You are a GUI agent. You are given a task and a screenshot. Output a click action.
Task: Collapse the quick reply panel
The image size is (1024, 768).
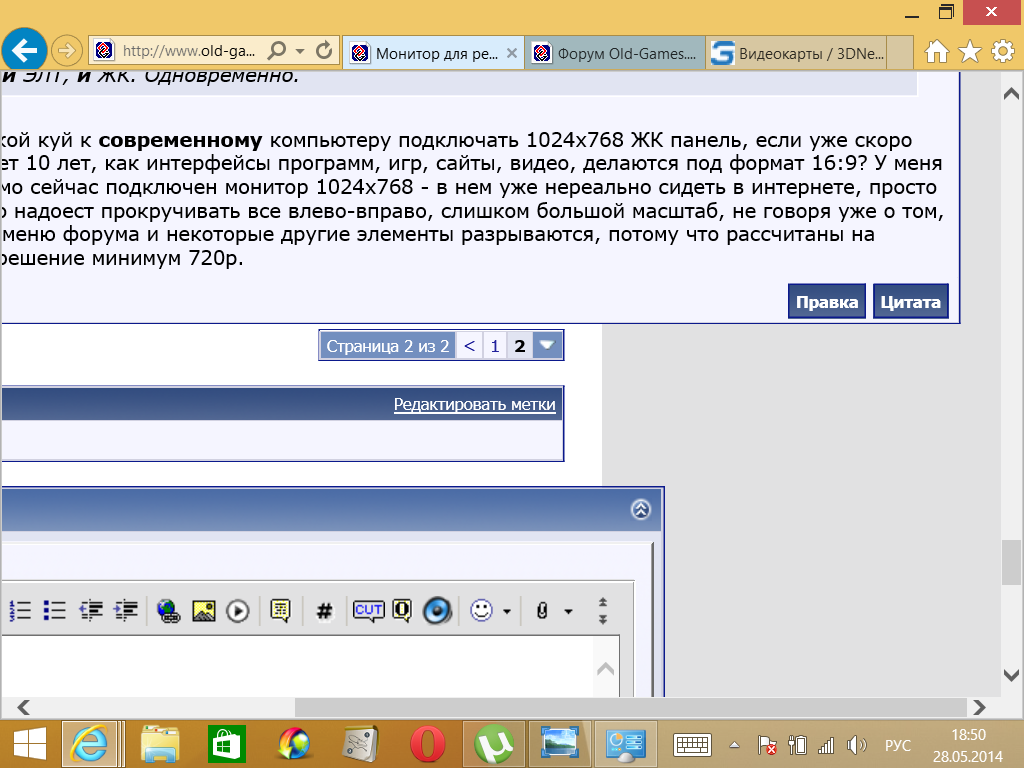[x=641, y=509]
